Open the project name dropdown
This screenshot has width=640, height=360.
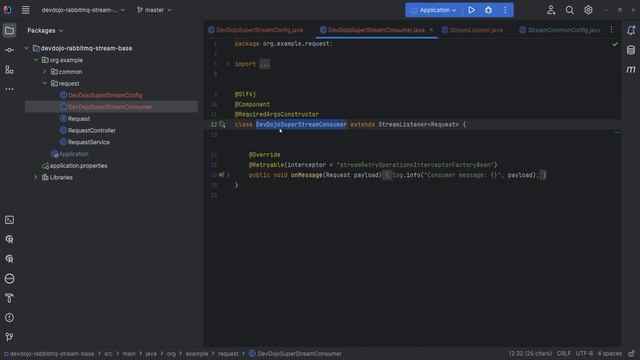pyautogui.click(x=83, y=10)
